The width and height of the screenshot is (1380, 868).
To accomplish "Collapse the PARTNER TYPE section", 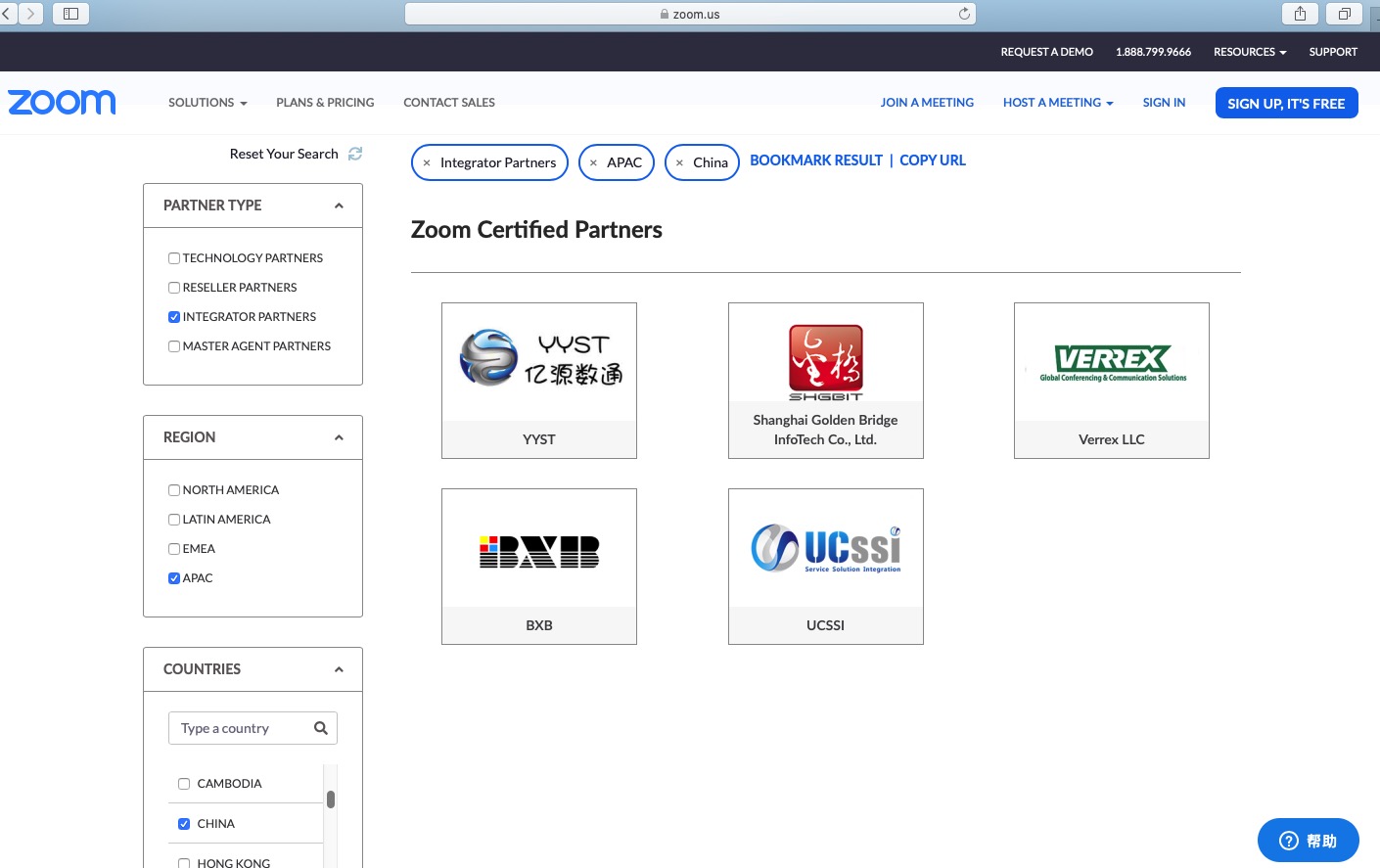I will [339, 205].
